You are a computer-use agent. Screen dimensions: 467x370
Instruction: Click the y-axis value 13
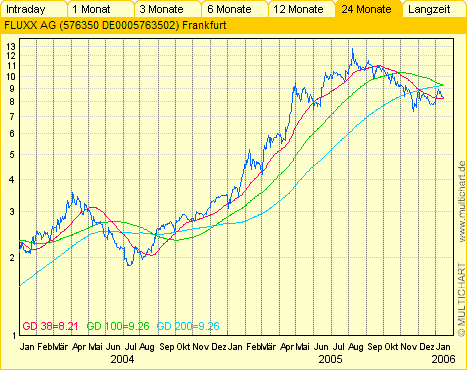click(x=11, y=47)
